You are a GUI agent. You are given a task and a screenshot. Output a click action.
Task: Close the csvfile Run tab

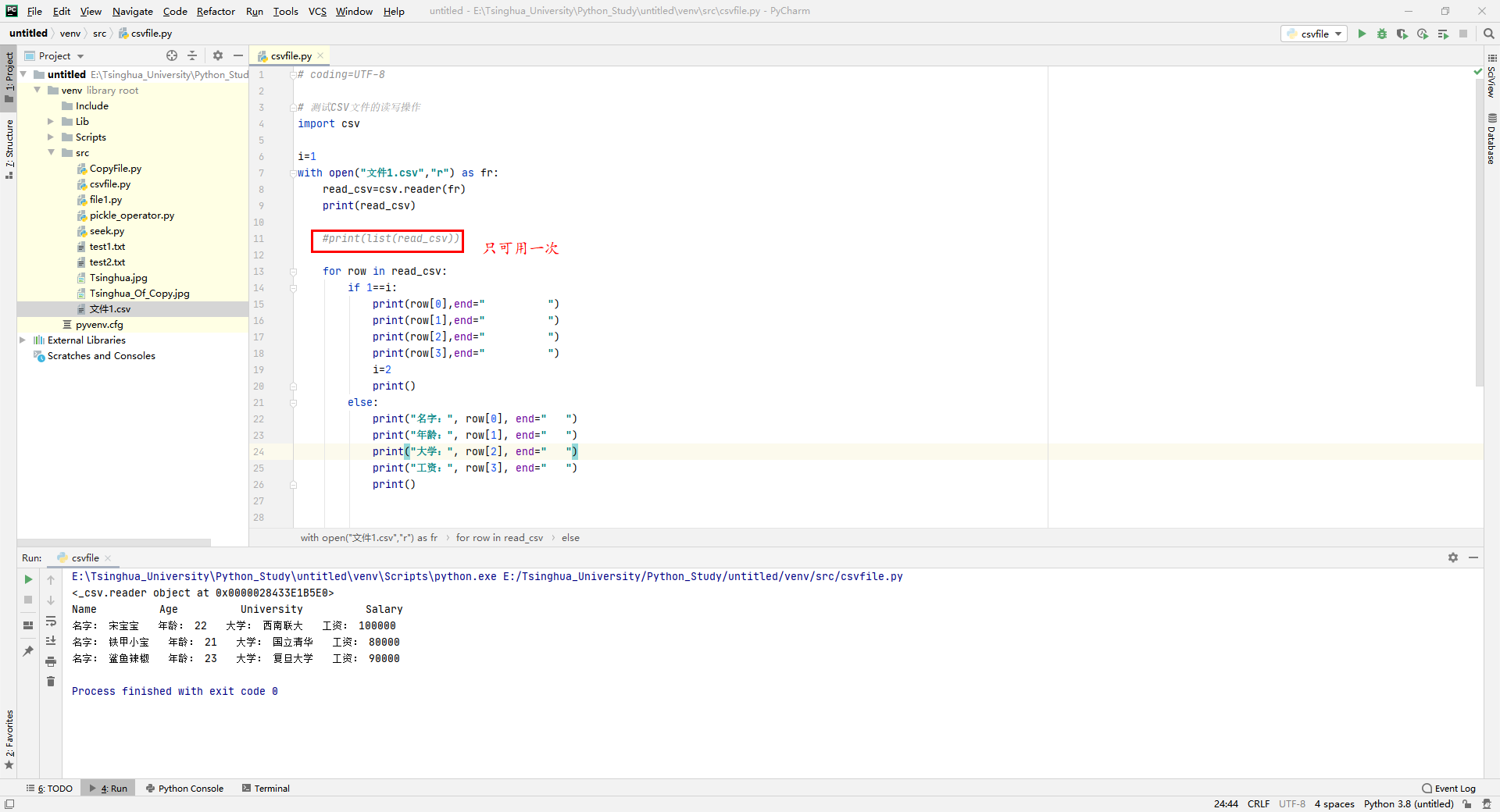[x=108, y=557]
